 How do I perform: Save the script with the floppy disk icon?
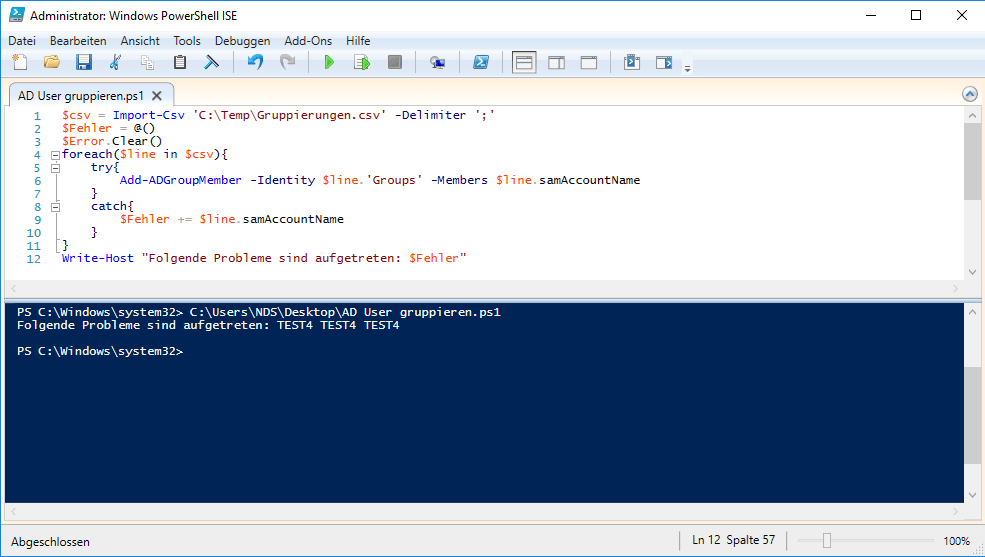pyautogui.click(x=84, y=63)
